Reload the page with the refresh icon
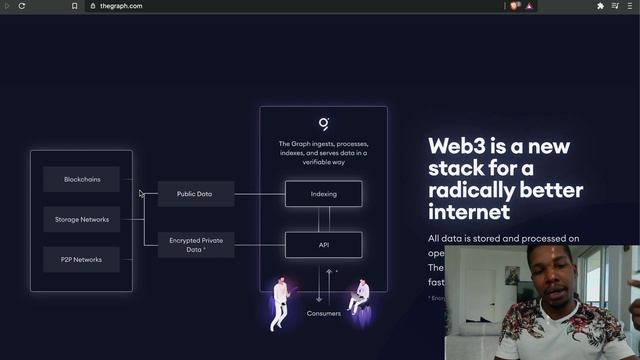This screenshot has width=640, height=360. [x=22, y=6]
